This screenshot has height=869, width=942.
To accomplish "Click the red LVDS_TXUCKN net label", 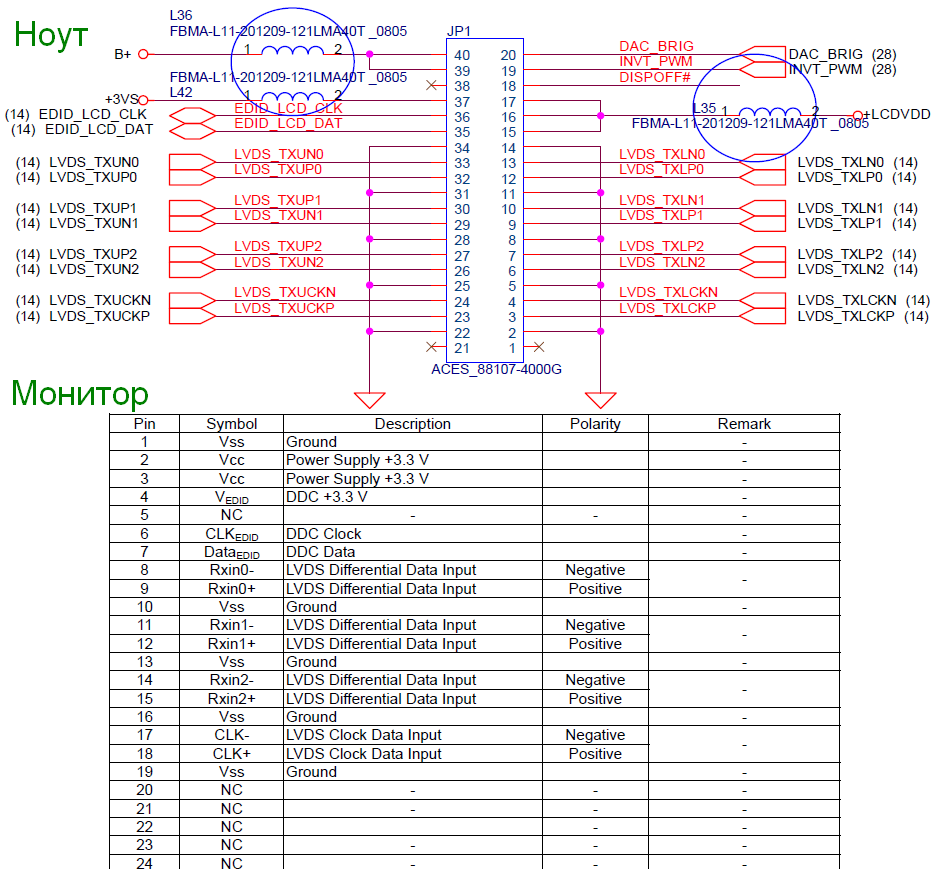I will pyautogui.click(x=285, y=292).
